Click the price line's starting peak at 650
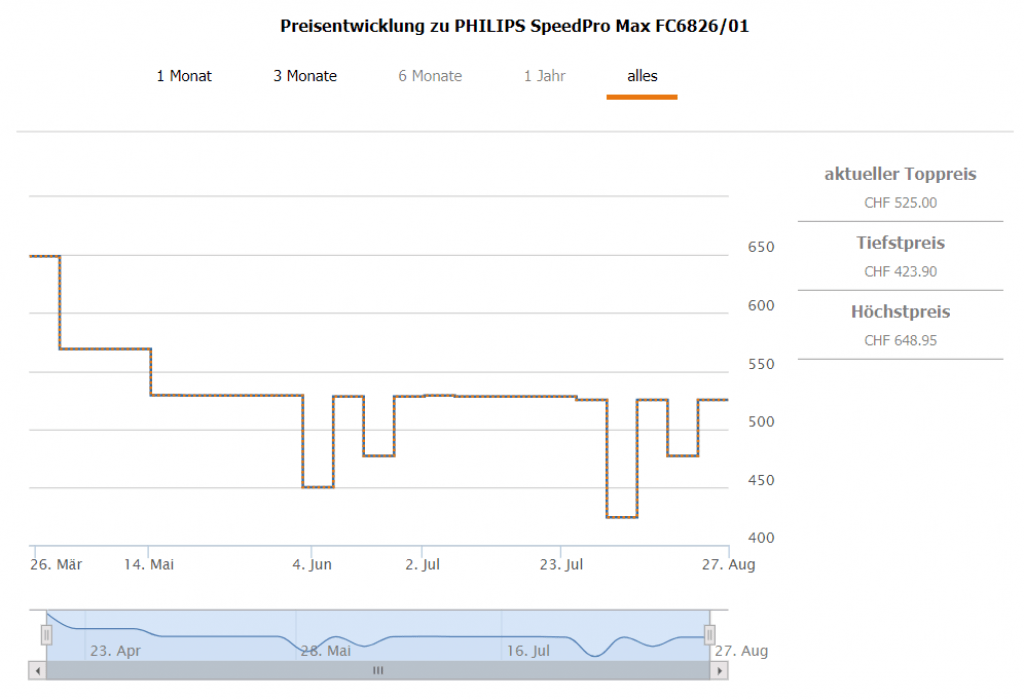 click(x=45, y=256)
